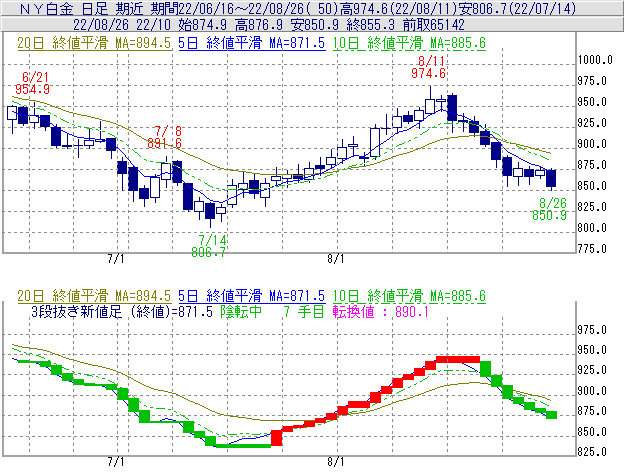Click the 7/8 891.6 peak annotation
Viewport: 624px width, 475px height.
[x=164, y=137]
